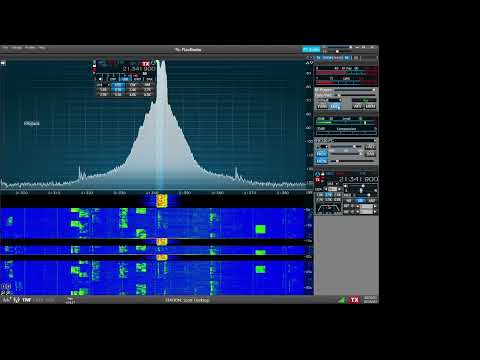Open the Help menu
Screen dimensions: 480x360
click(42, 48)
